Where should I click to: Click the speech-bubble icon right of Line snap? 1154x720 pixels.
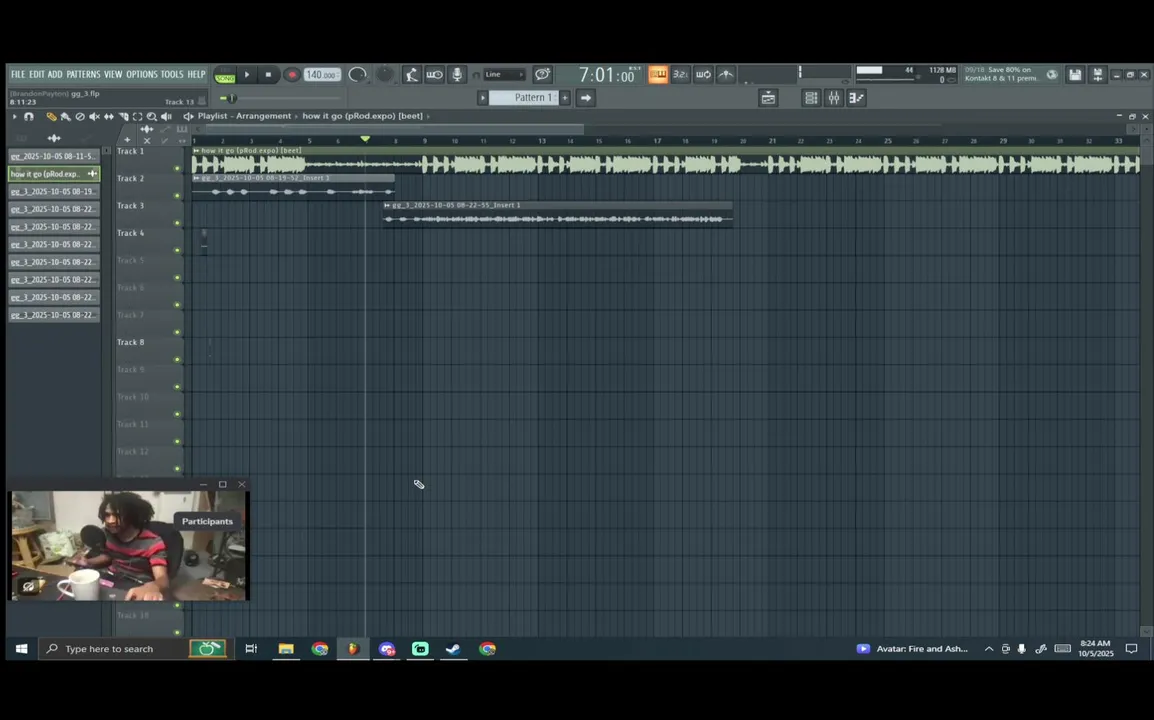point(542,74)
